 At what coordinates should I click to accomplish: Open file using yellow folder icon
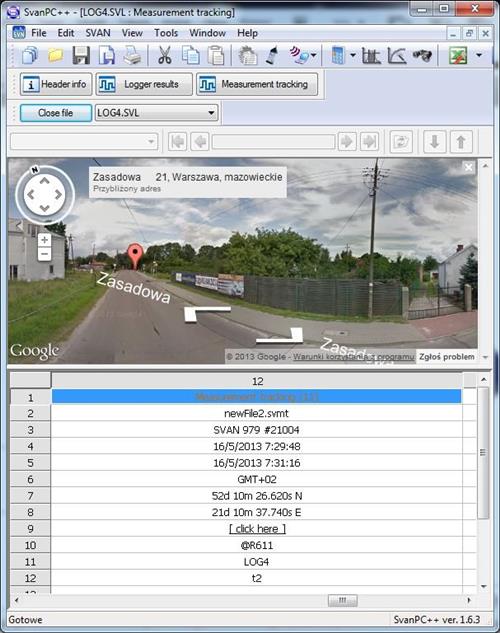coord(56,55)
